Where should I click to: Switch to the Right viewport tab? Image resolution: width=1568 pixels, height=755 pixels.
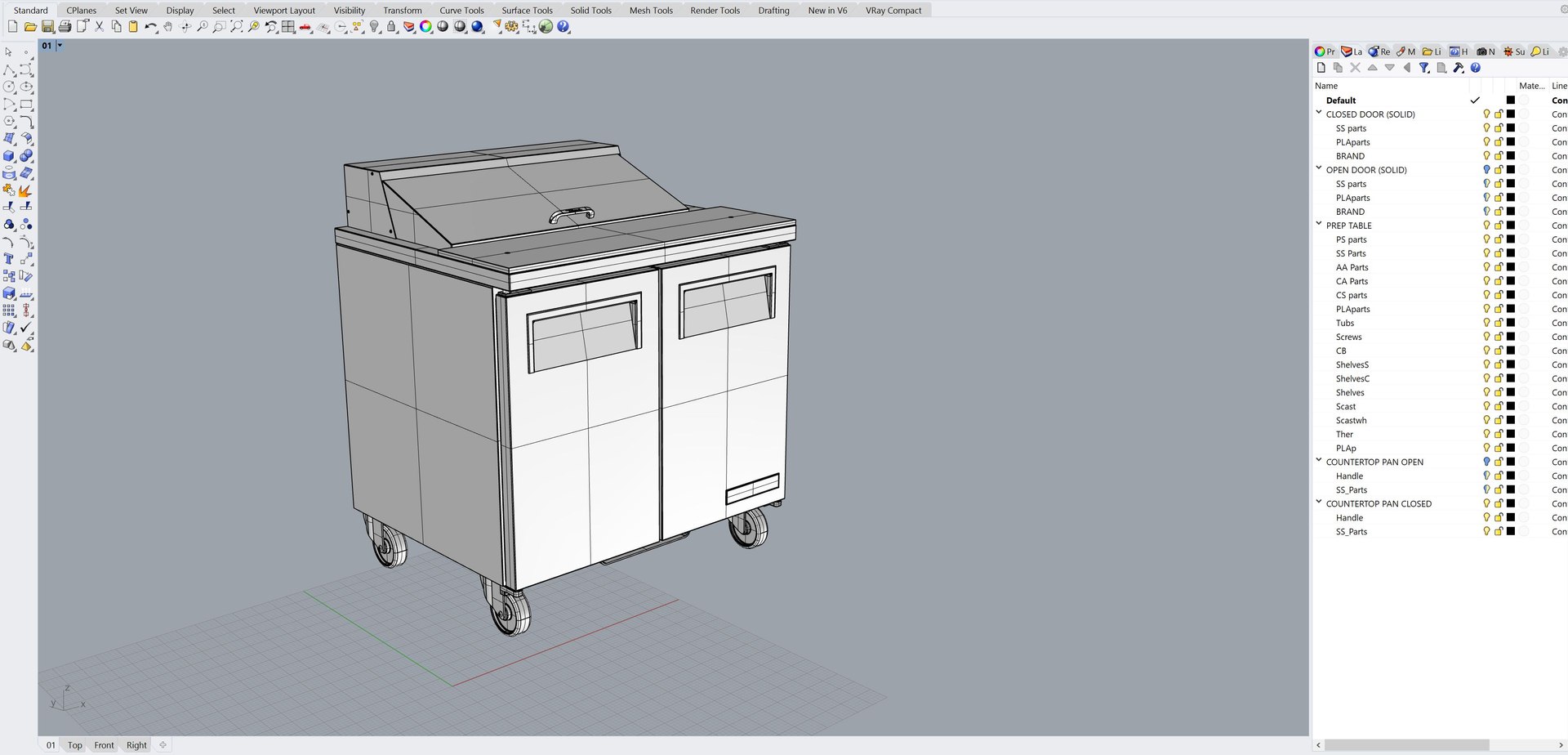[136, 745]
